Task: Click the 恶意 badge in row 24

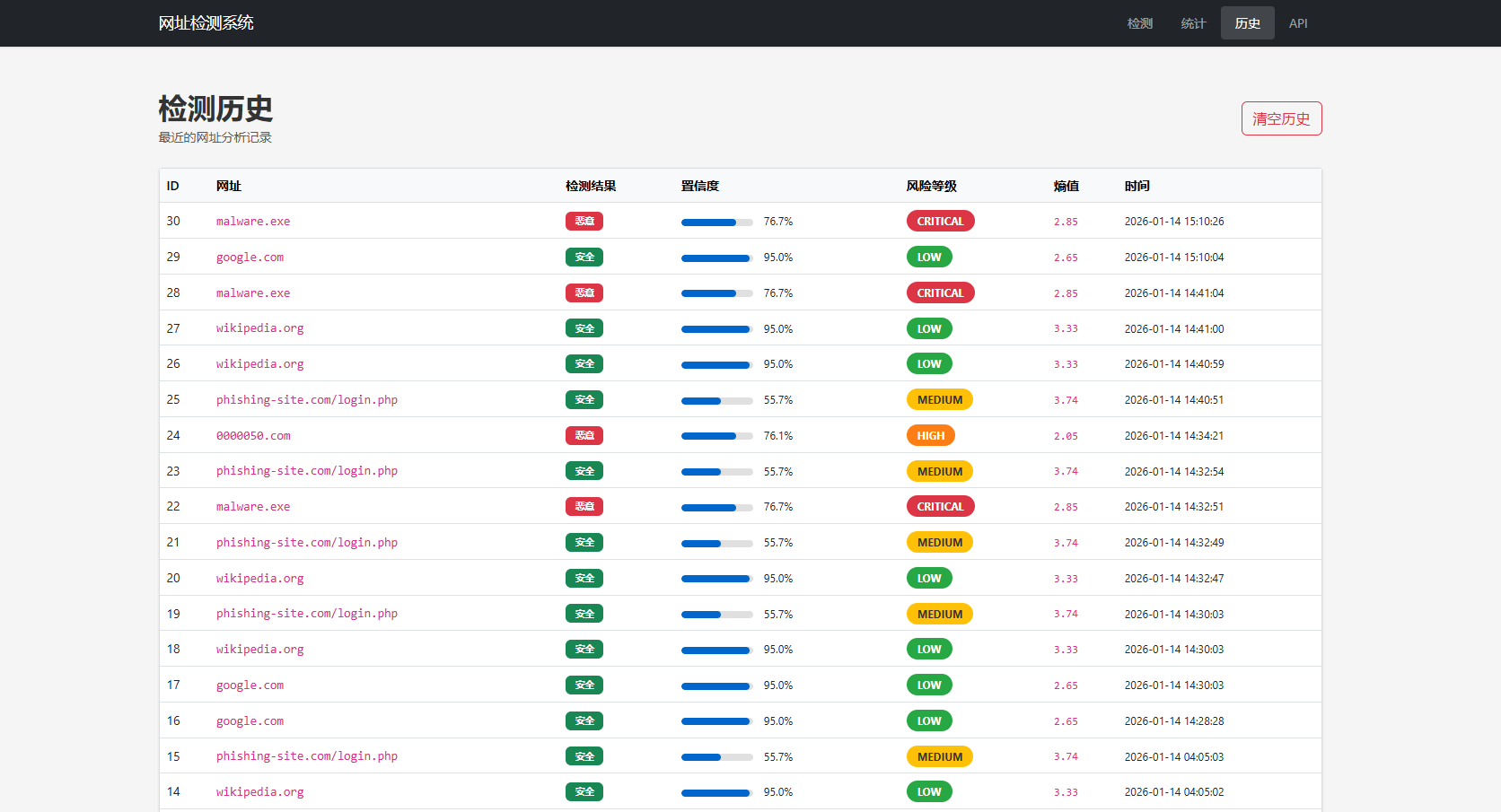Action: coord(584,435)
